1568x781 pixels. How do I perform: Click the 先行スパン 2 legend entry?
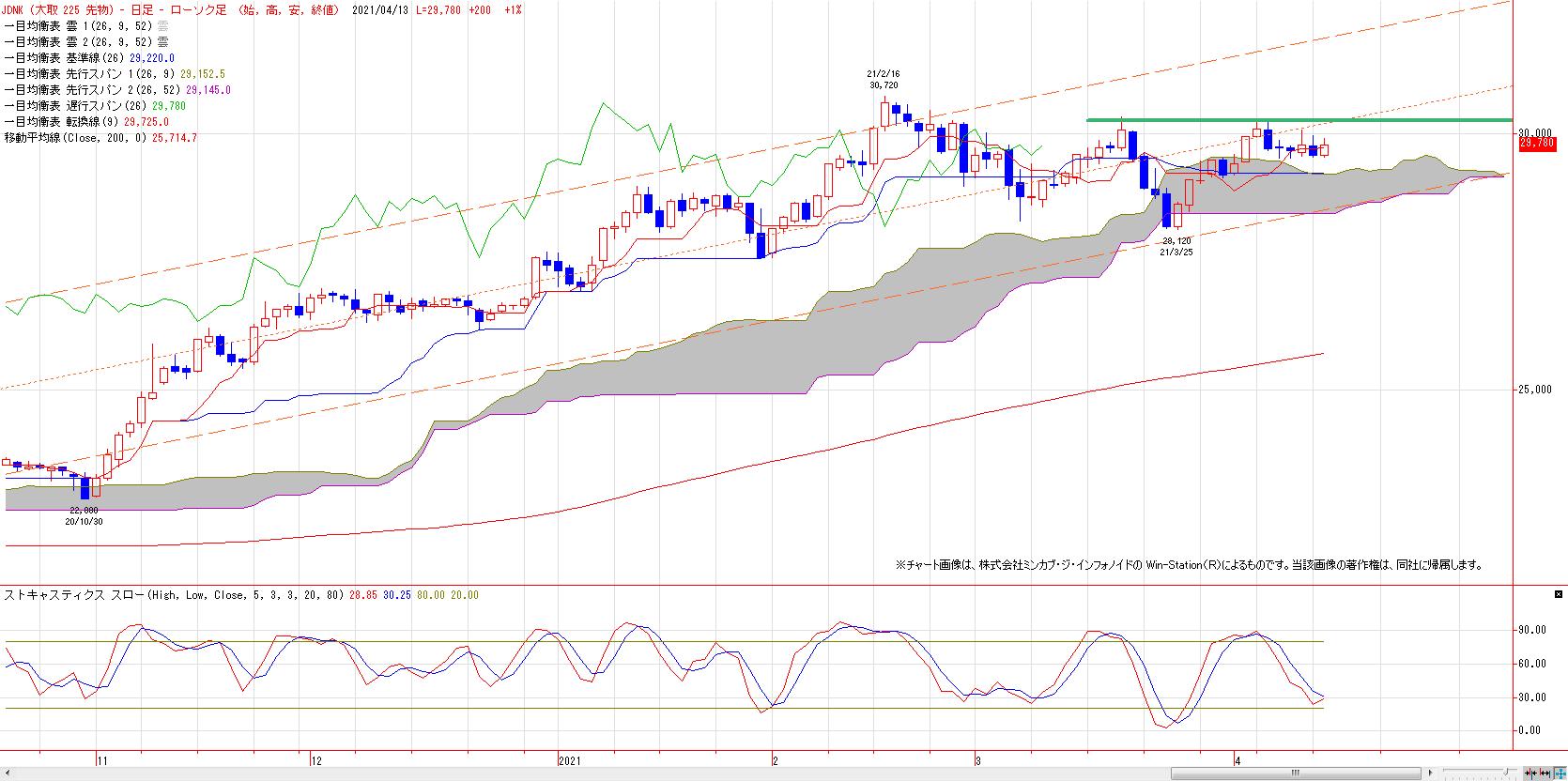click(x=117, y=90)
